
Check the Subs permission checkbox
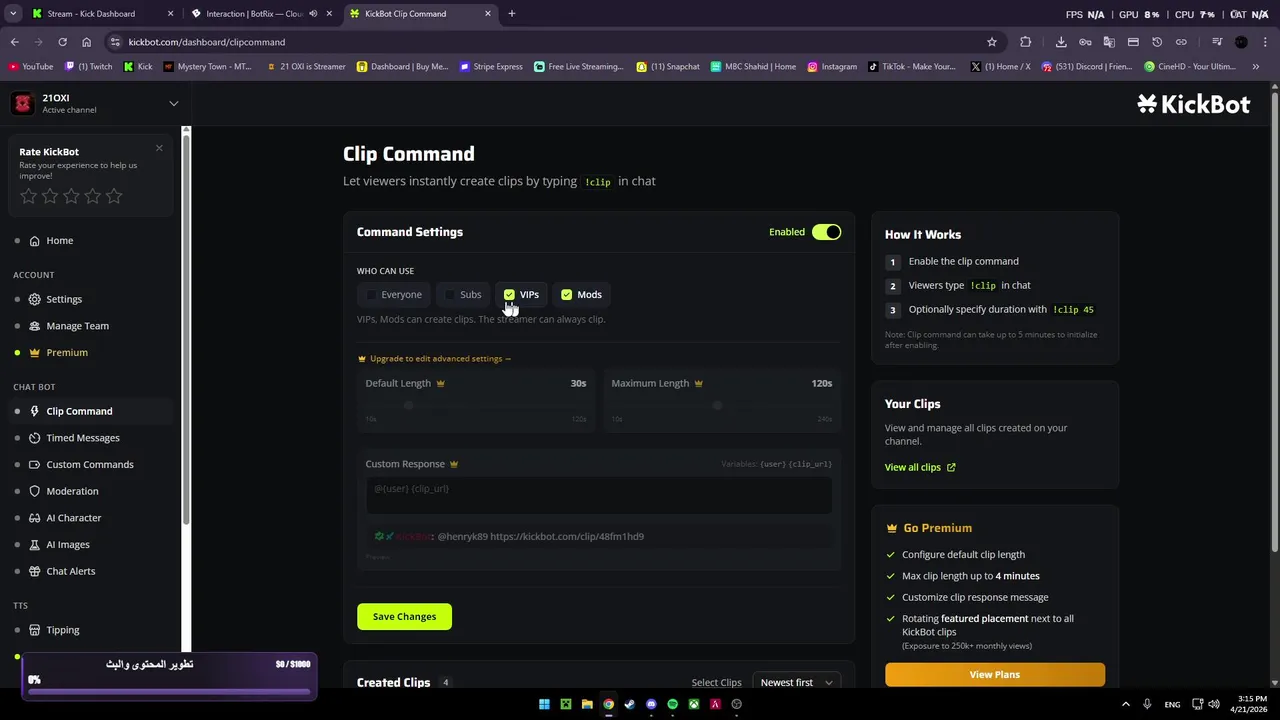coord(450,295)
